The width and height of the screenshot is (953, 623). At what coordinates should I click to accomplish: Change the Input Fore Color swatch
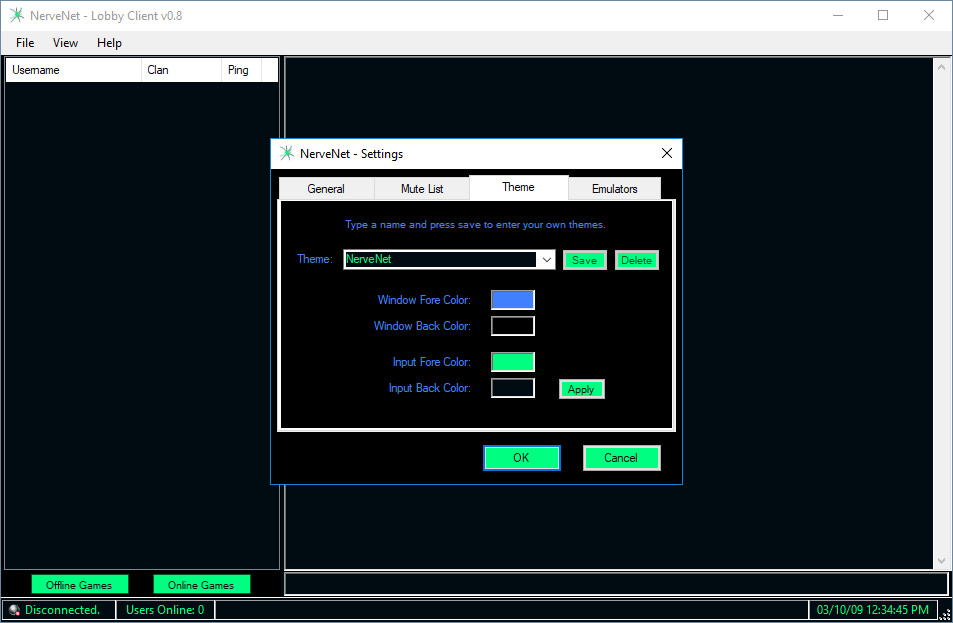click(512, 362)
